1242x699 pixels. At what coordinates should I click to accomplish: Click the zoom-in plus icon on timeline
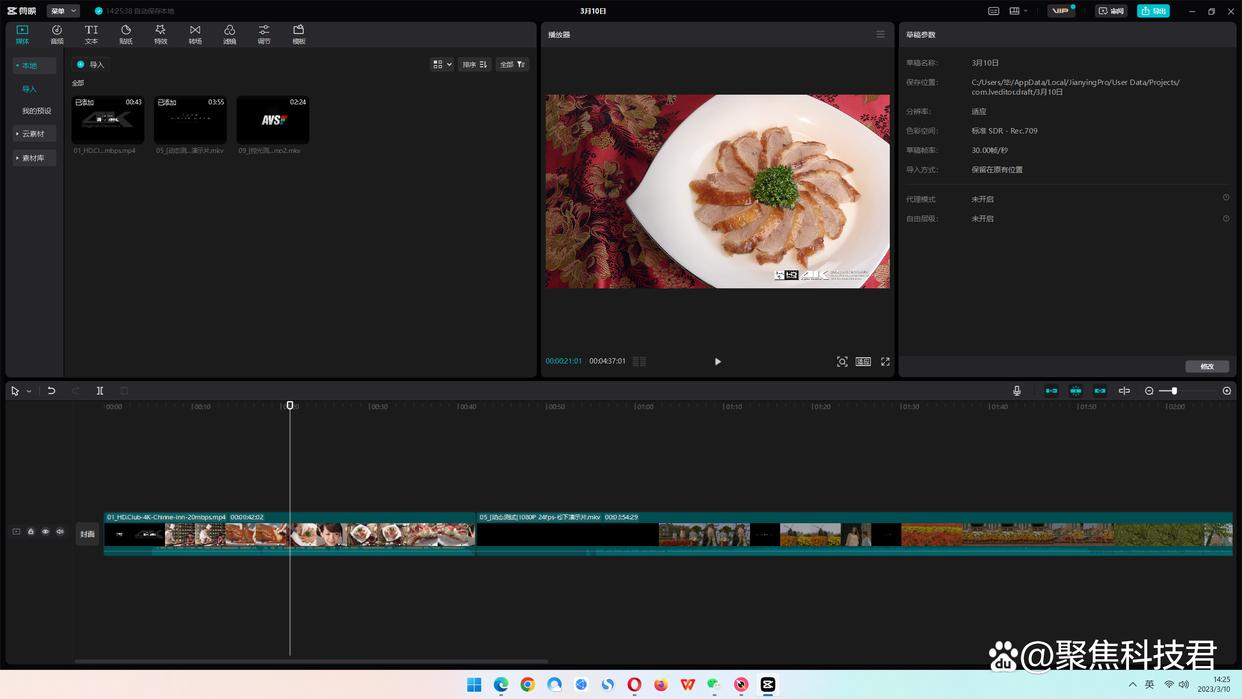tap(1227, 391)
